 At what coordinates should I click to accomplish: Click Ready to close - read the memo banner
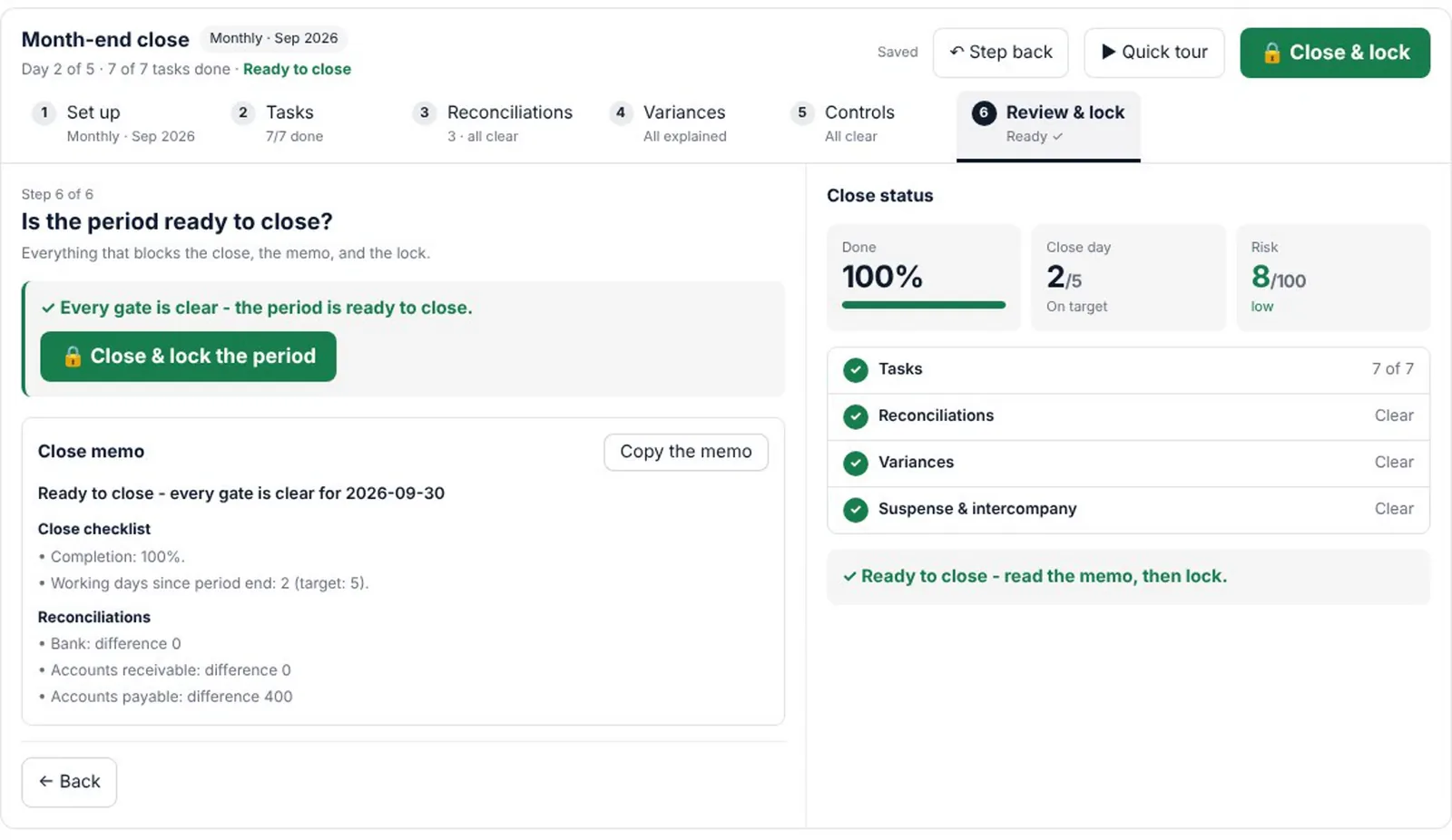tap(1128, 577)
